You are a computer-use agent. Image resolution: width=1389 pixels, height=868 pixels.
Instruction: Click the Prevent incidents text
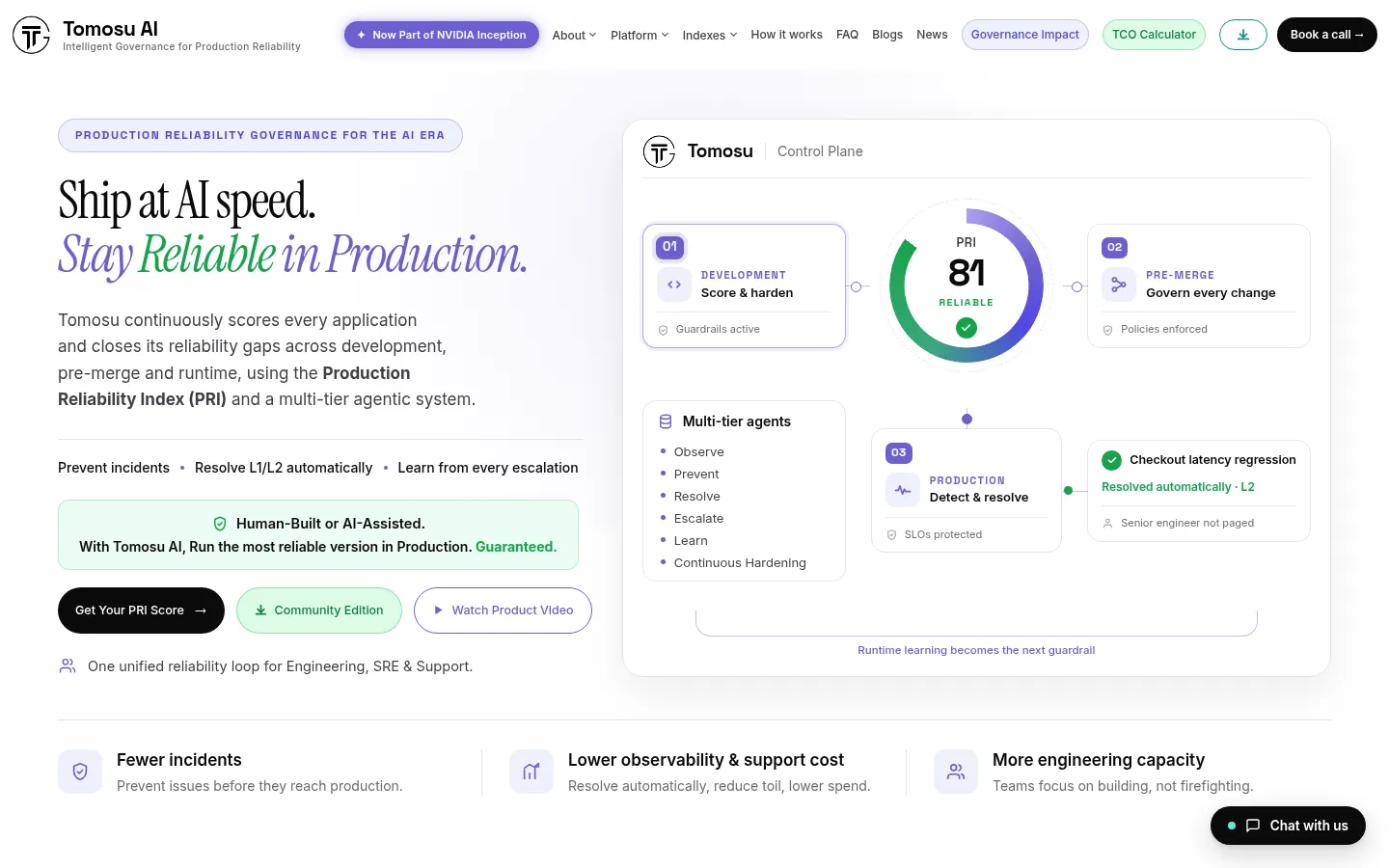pyautogui.click(x=114, y=468)
